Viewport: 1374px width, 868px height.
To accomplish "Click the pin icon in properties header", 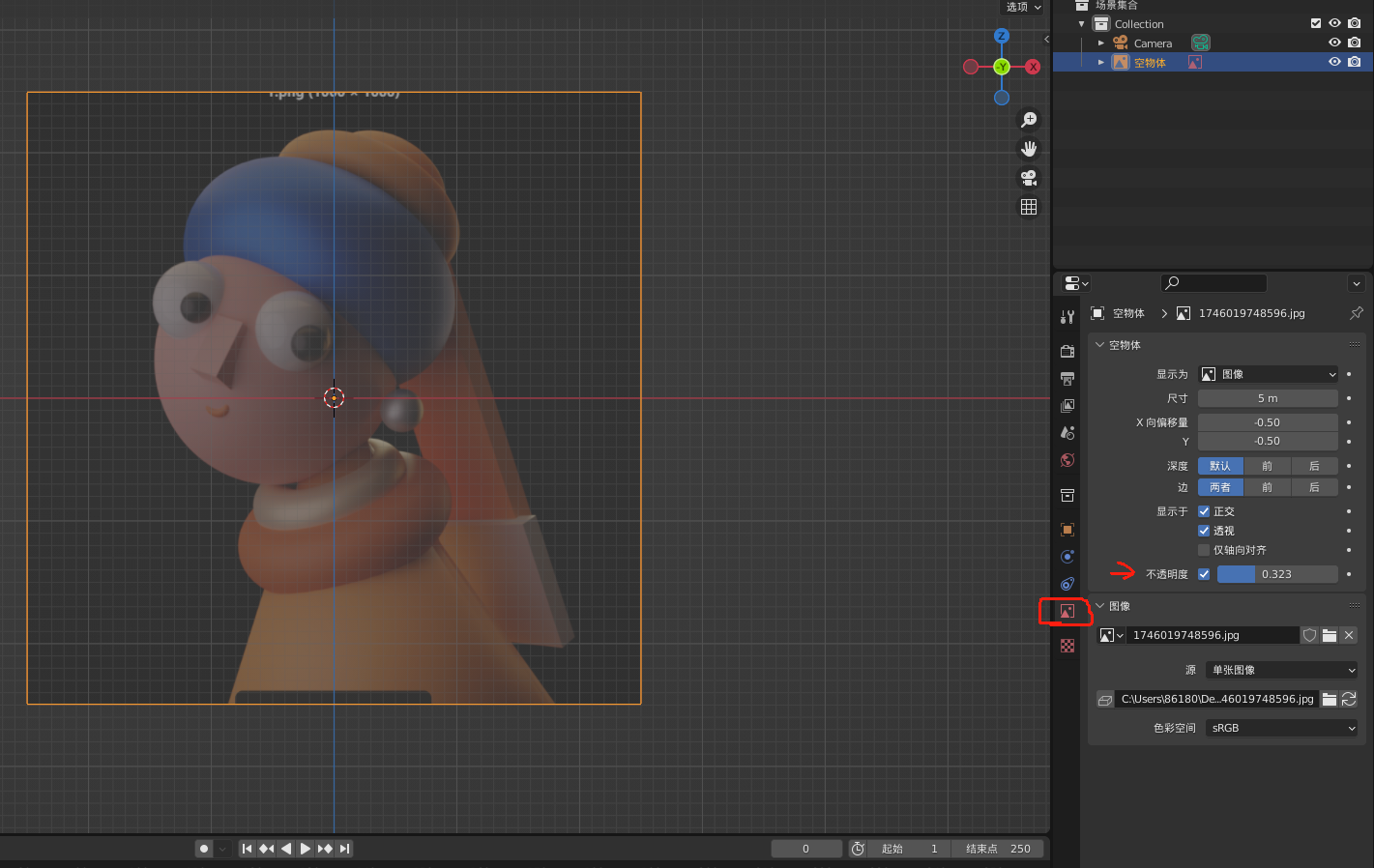I will [x=1357, y=313].
